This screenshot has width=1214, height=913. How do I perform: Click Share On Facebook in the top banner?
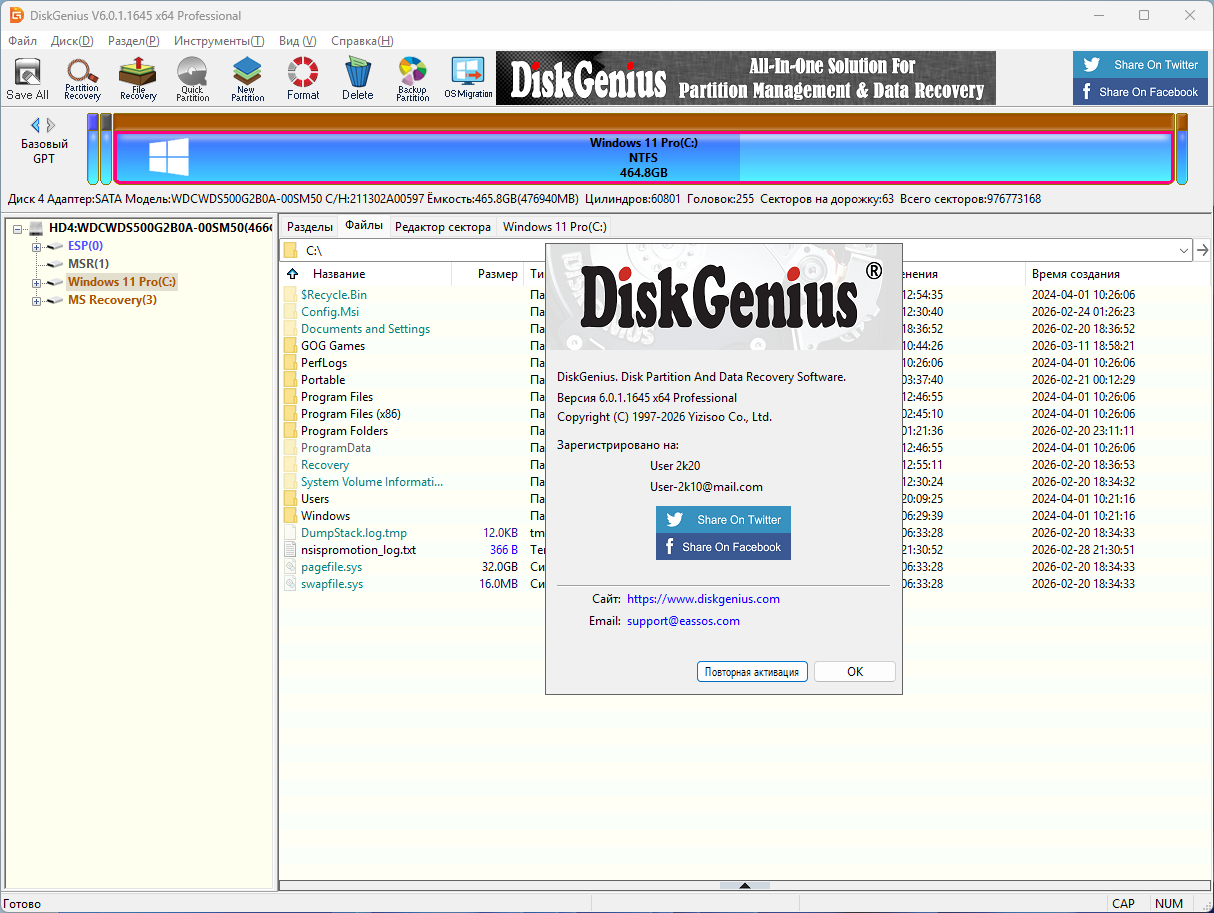pyautogui.click(x=1140, y=92)
